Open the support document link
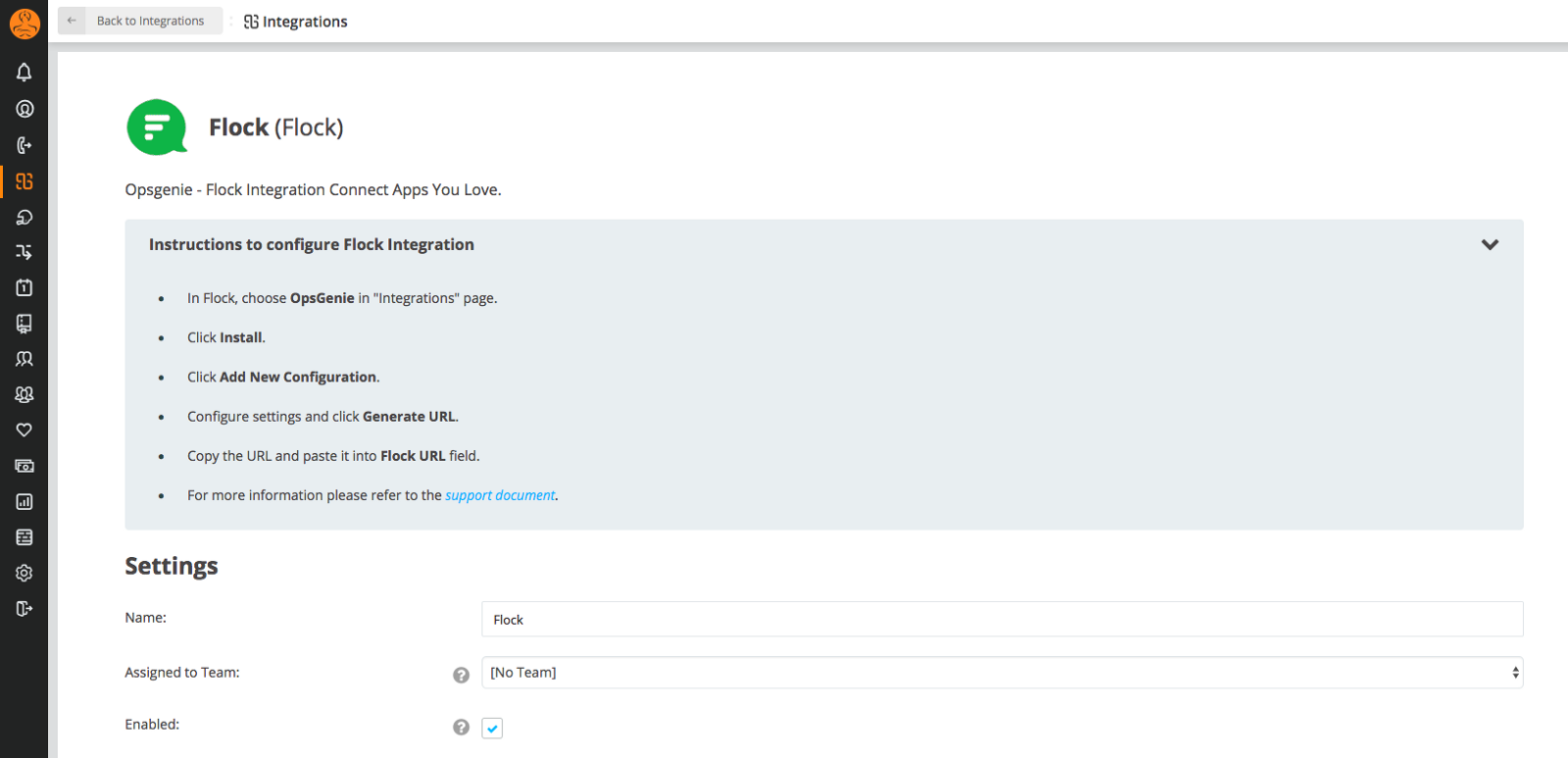1568x758 pixels. 500,495
